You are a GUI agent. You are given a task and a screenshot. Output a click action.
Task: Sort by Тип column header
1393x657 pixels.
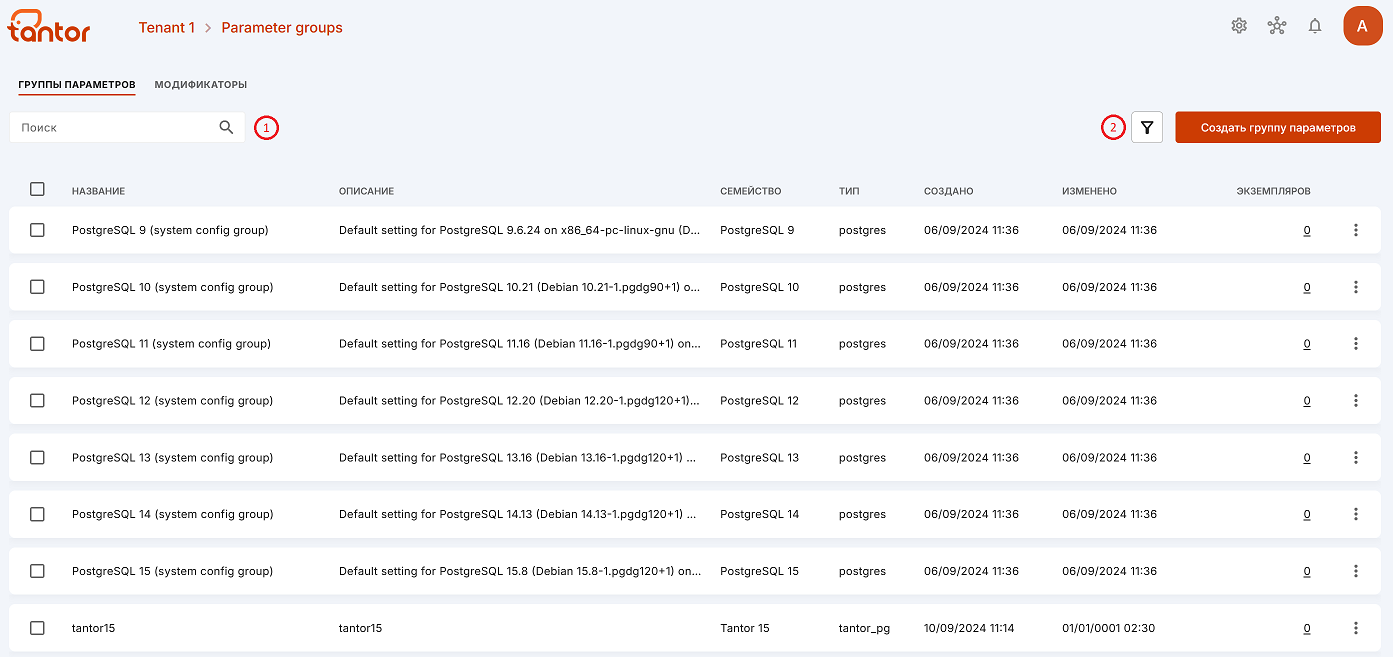(x=849, y=191)
